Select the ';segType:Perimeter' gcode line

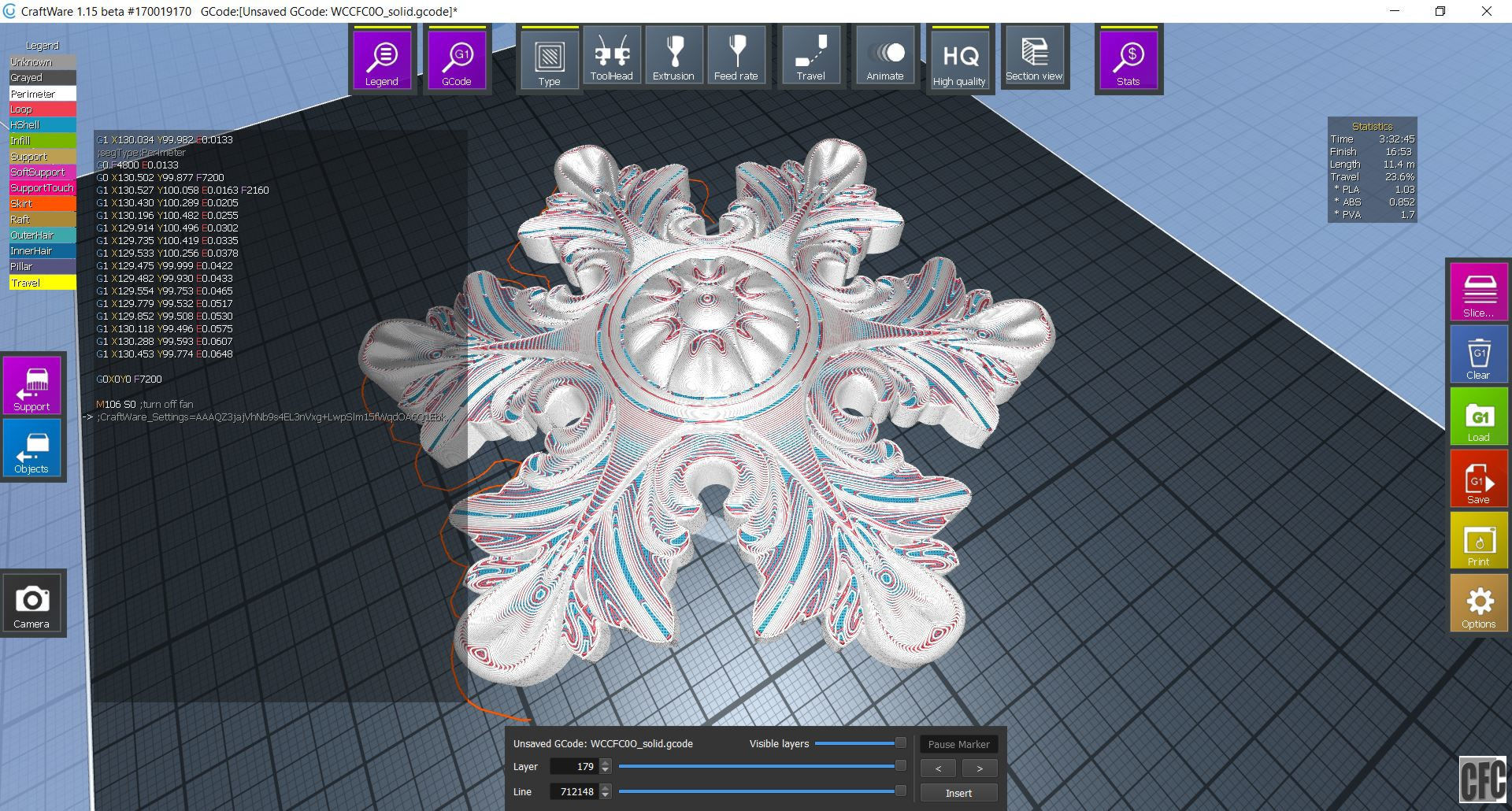(x=142, y=153)
